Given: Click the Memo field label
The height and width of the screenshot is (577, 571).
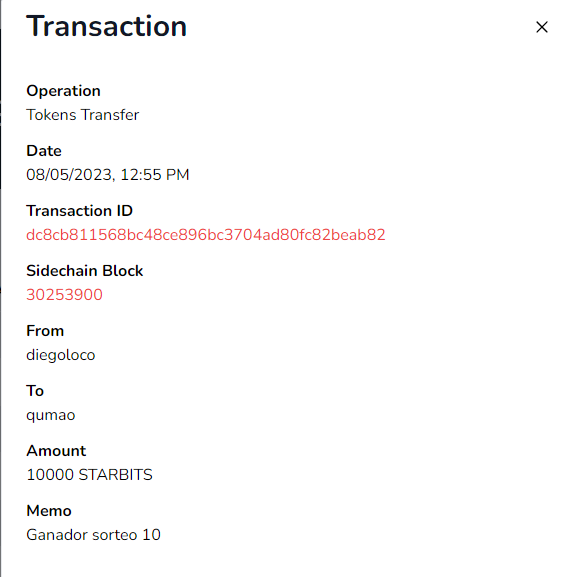Looking at the screenshot, I should (49, 511).
